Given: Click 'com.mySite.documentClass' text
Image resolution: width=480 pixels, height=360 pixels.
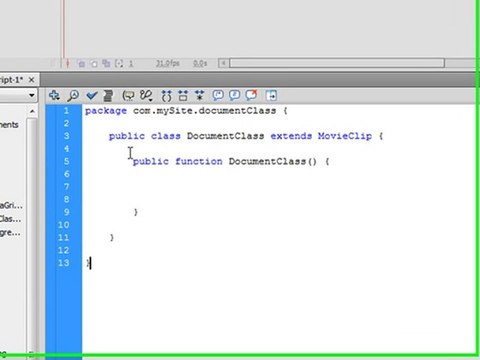Looking at the screenshot, I should pyautogui.click(x=204, y=111).
